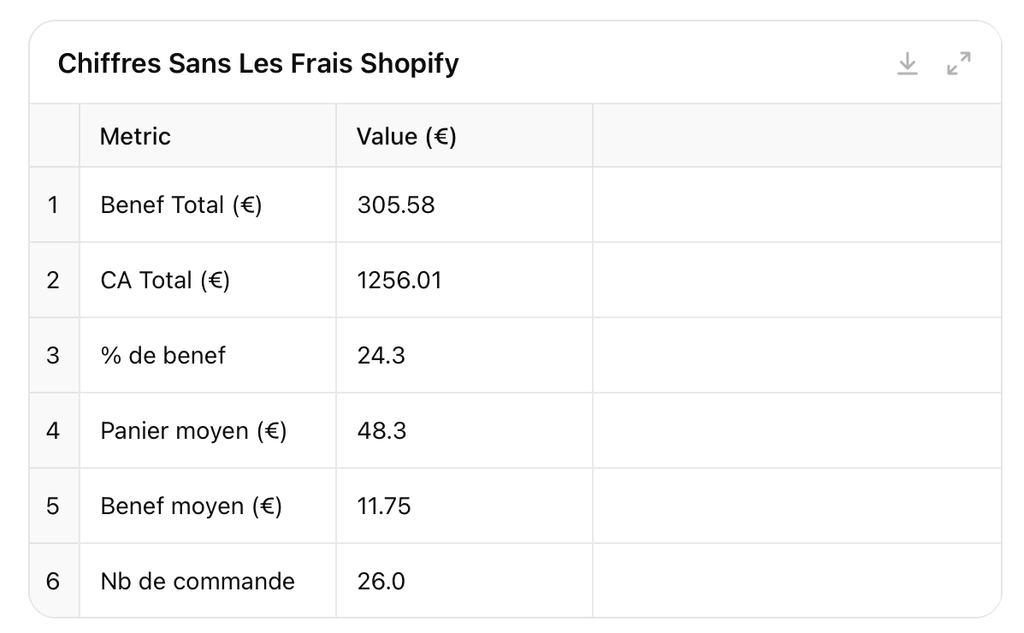Select row number 3
The image size is (1024, 633).
[53, 355]
